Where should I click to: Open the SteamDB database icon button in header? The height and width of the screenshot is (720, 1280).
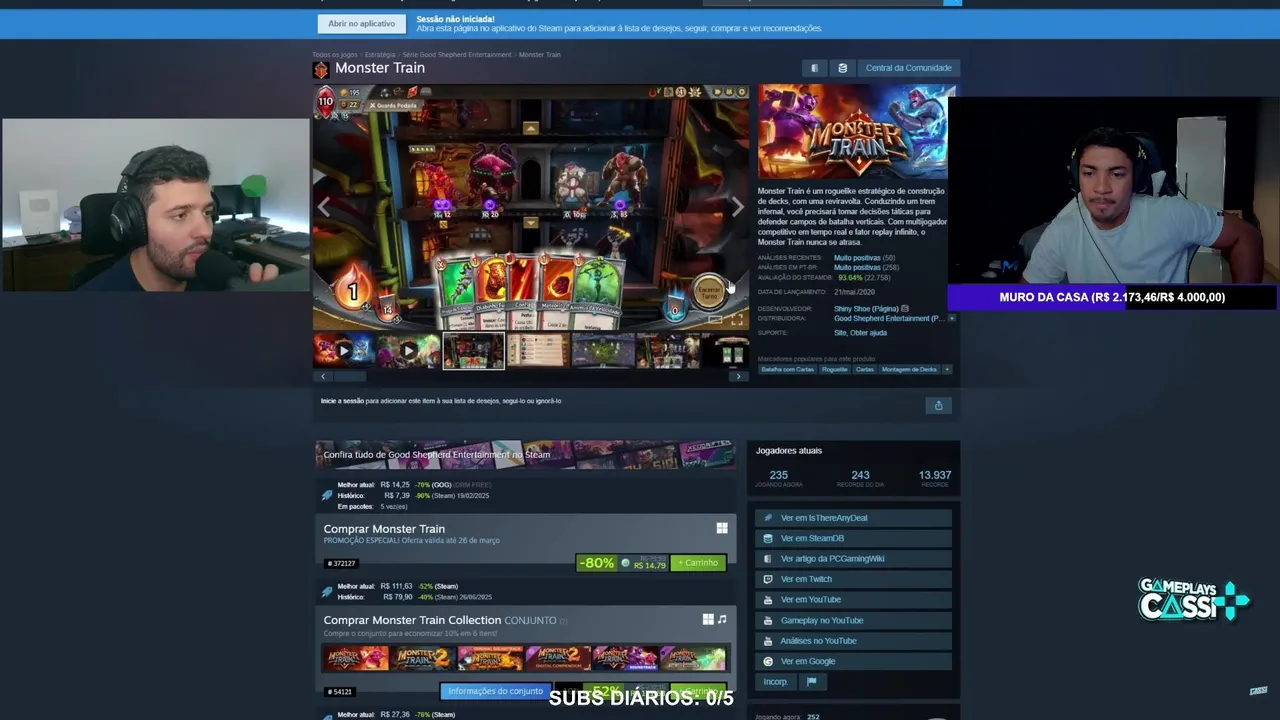click(x=842, y=68)
